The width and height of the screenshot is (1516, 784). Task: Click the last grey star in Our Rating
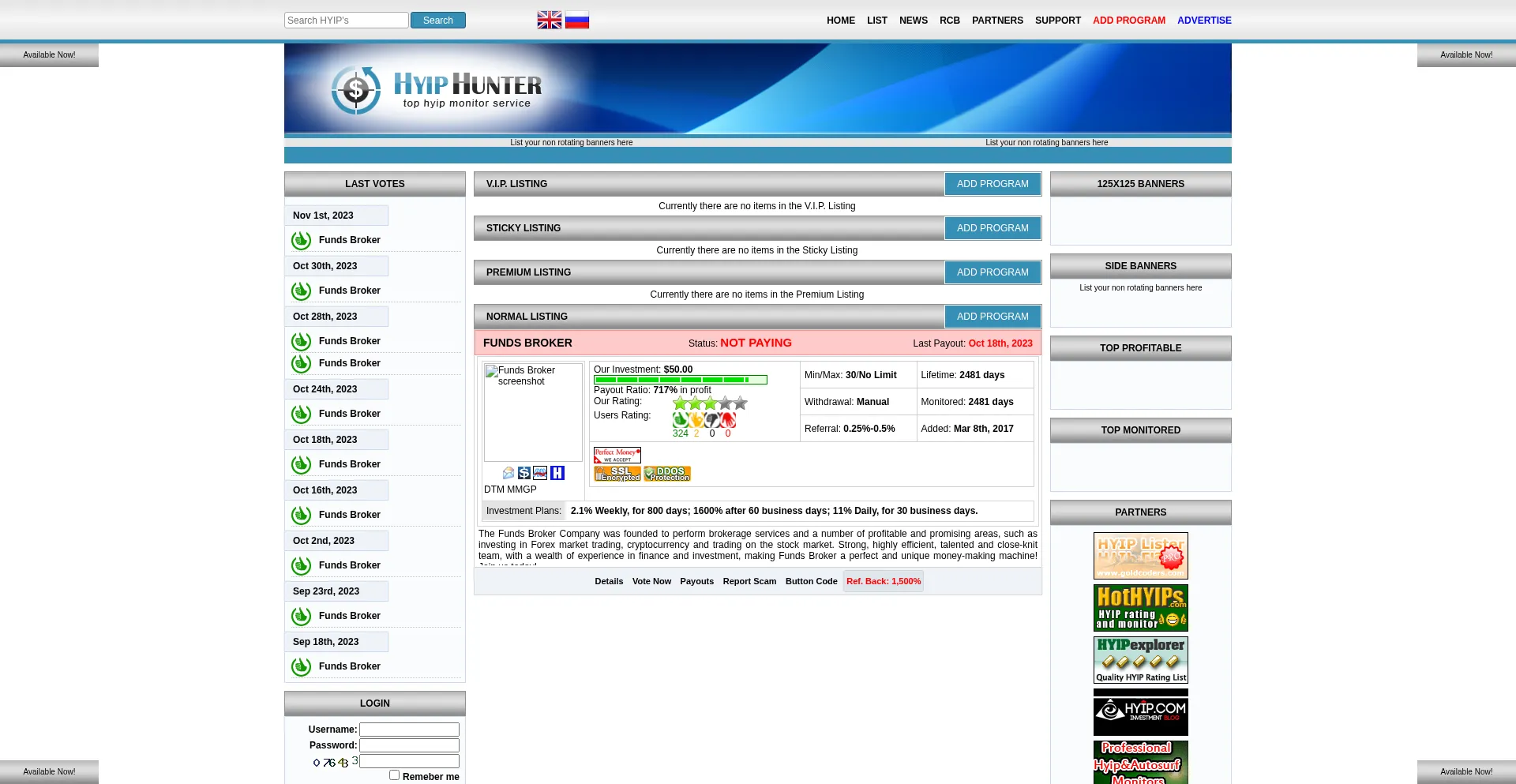[740, 403]
